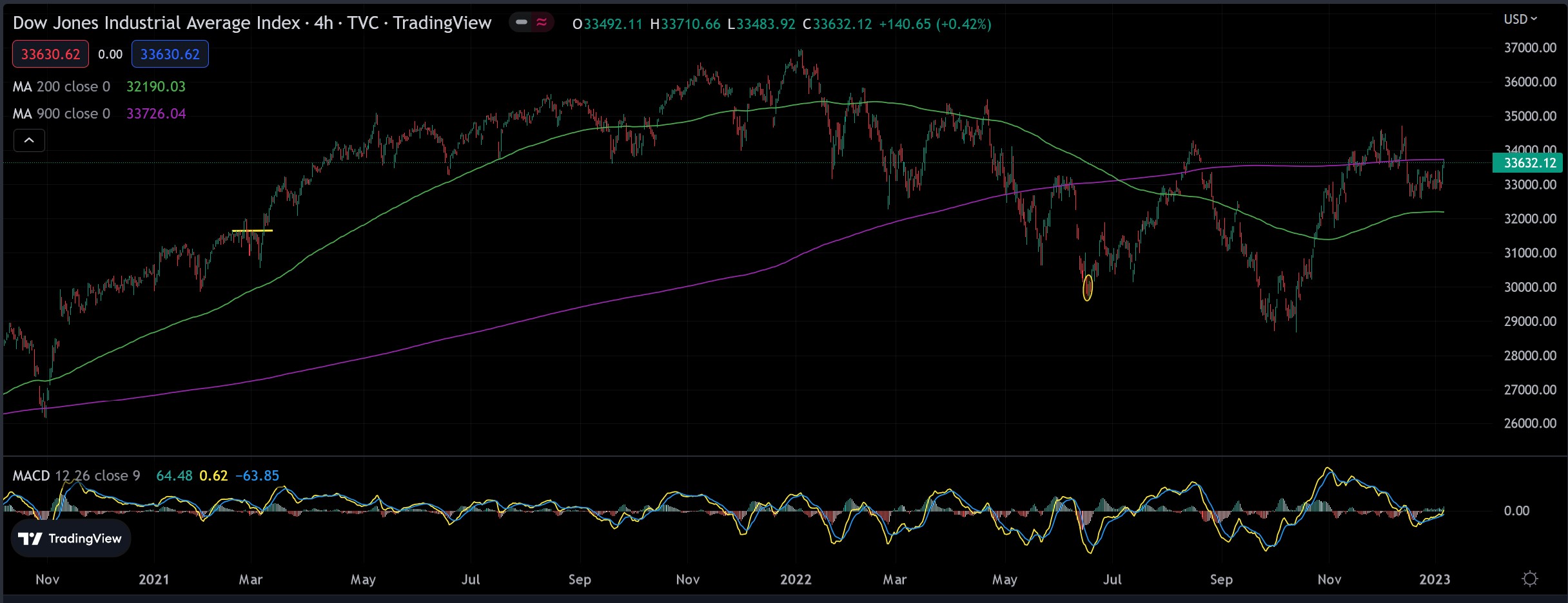
Task: Click the high value 33710.66
Action: [x=691, y=24]
